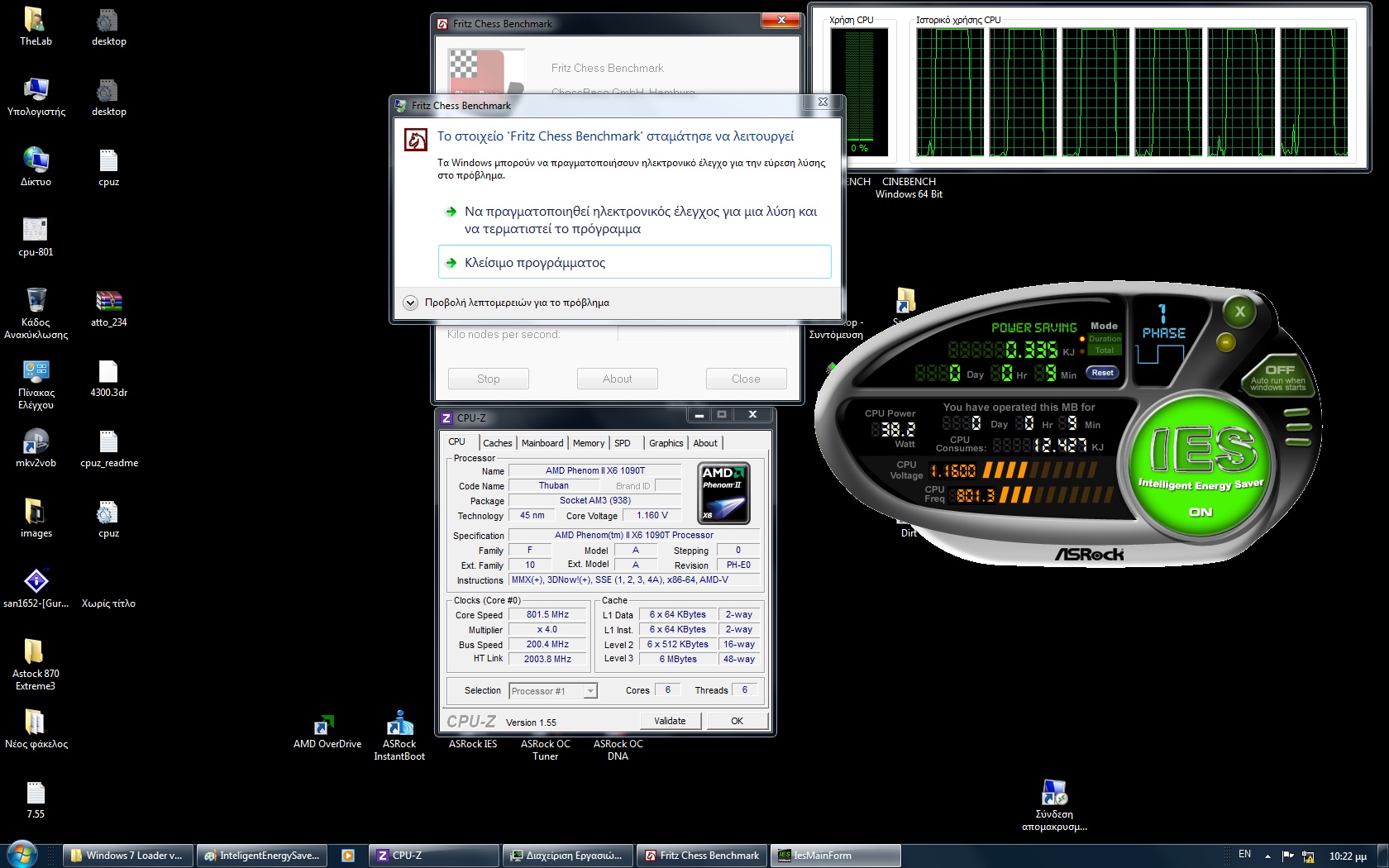The height and width of the screenshot is (868, 1389).
Task: Switch to the CPU tab in CPU-Z
Action: click(x=457, y=442)
